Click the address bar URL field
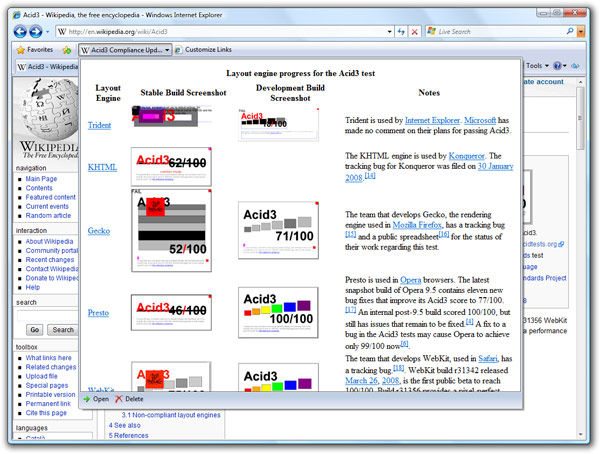600x454 pixels. 220,32
